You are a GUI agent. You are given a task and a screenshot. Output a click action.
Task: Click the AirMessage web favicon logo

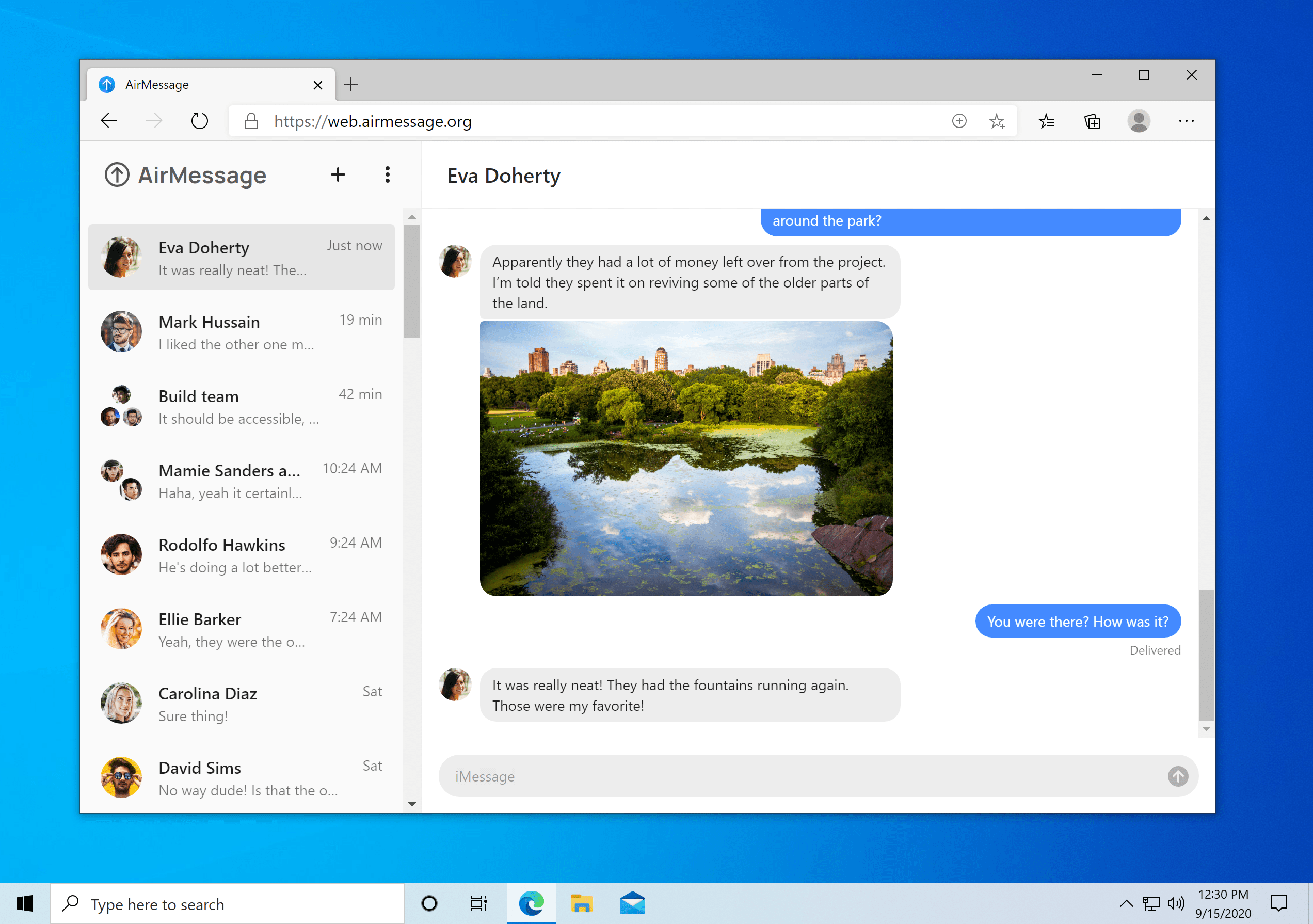pos(108,84)
